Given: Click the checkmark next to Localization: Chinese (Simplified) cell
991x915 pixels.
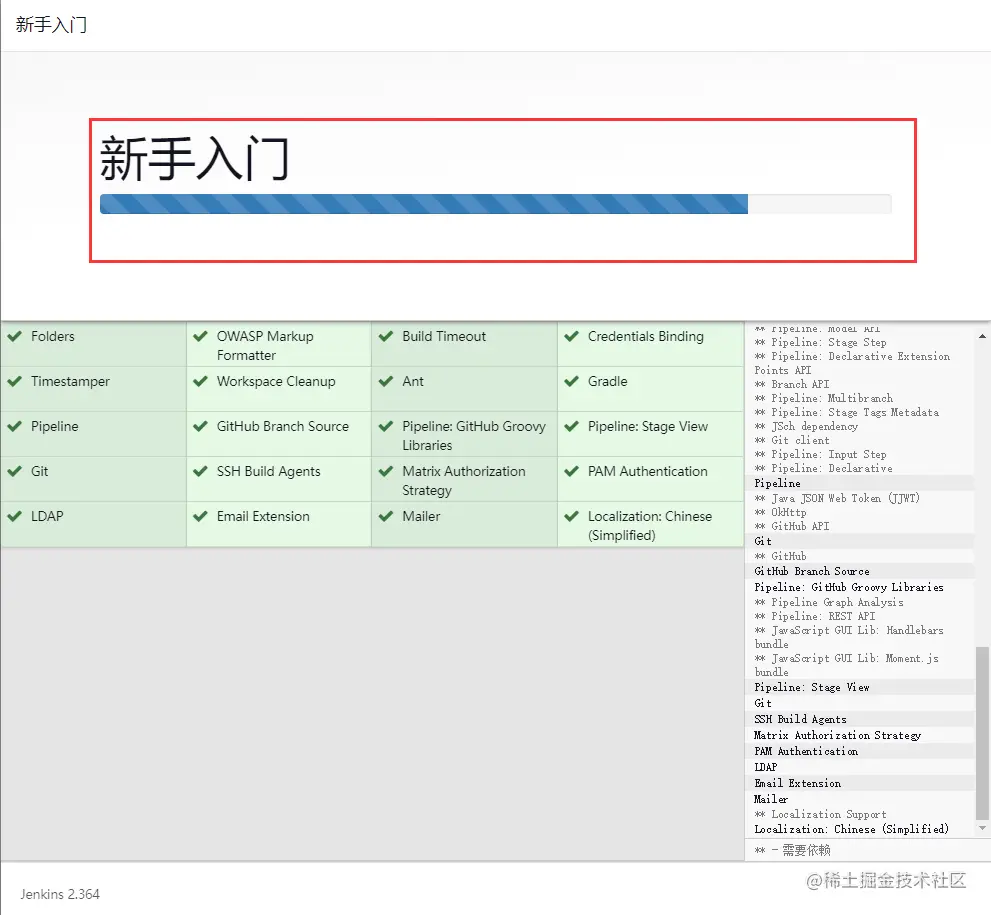Looking at the screenshot, I should click(571, 516).
